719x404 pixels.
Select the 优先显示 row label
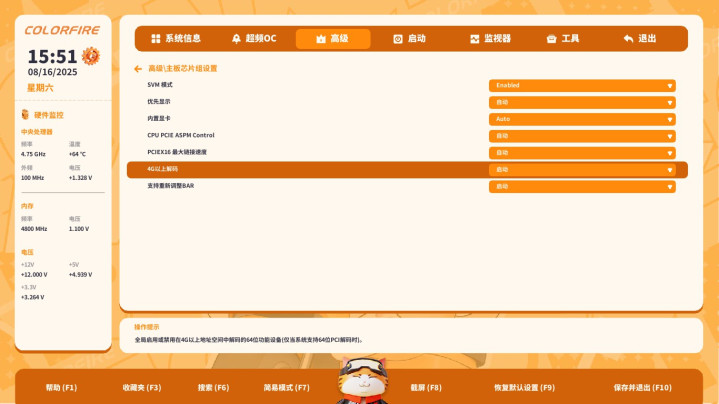(x=159, y=102)
